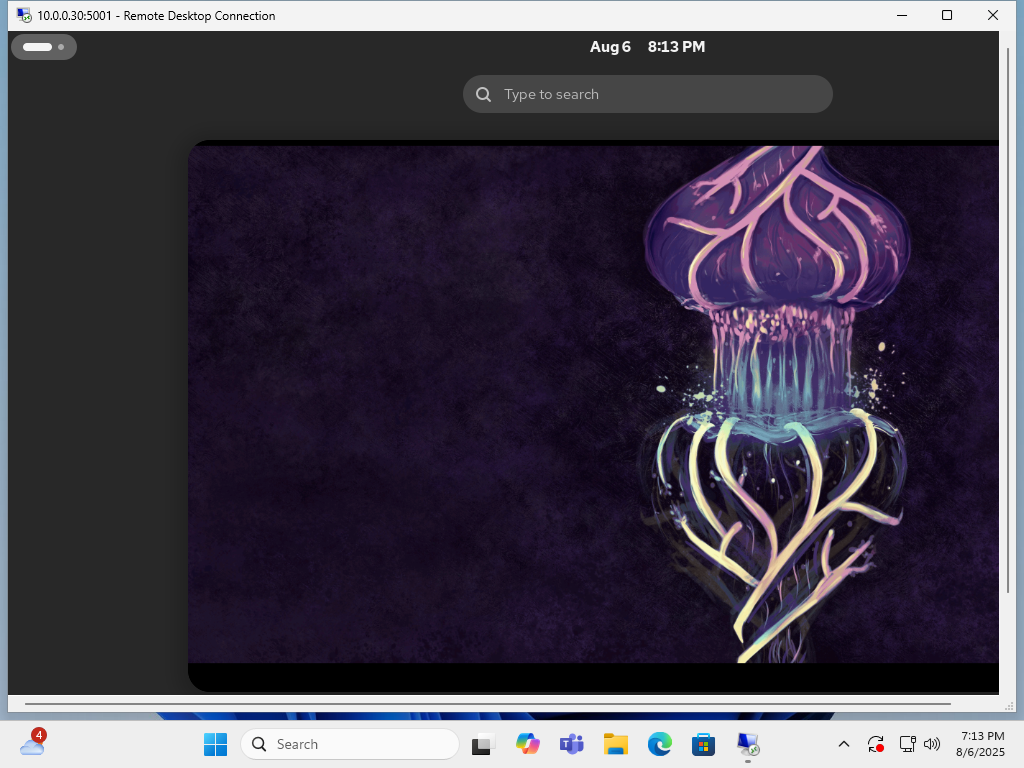Open the Remote Desktop Connection title bar icon menu

click(24, 15)
